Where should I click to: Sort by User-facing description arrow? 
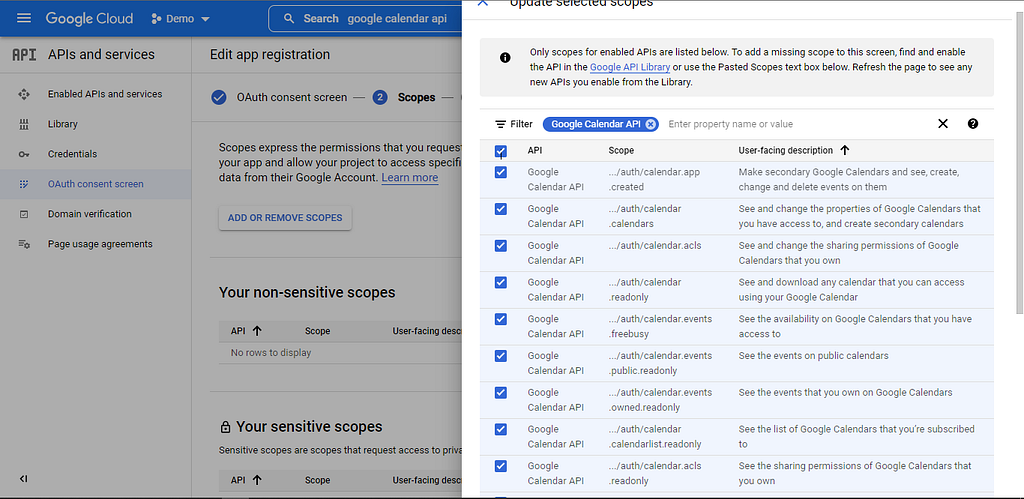click(x=844, y=150)
